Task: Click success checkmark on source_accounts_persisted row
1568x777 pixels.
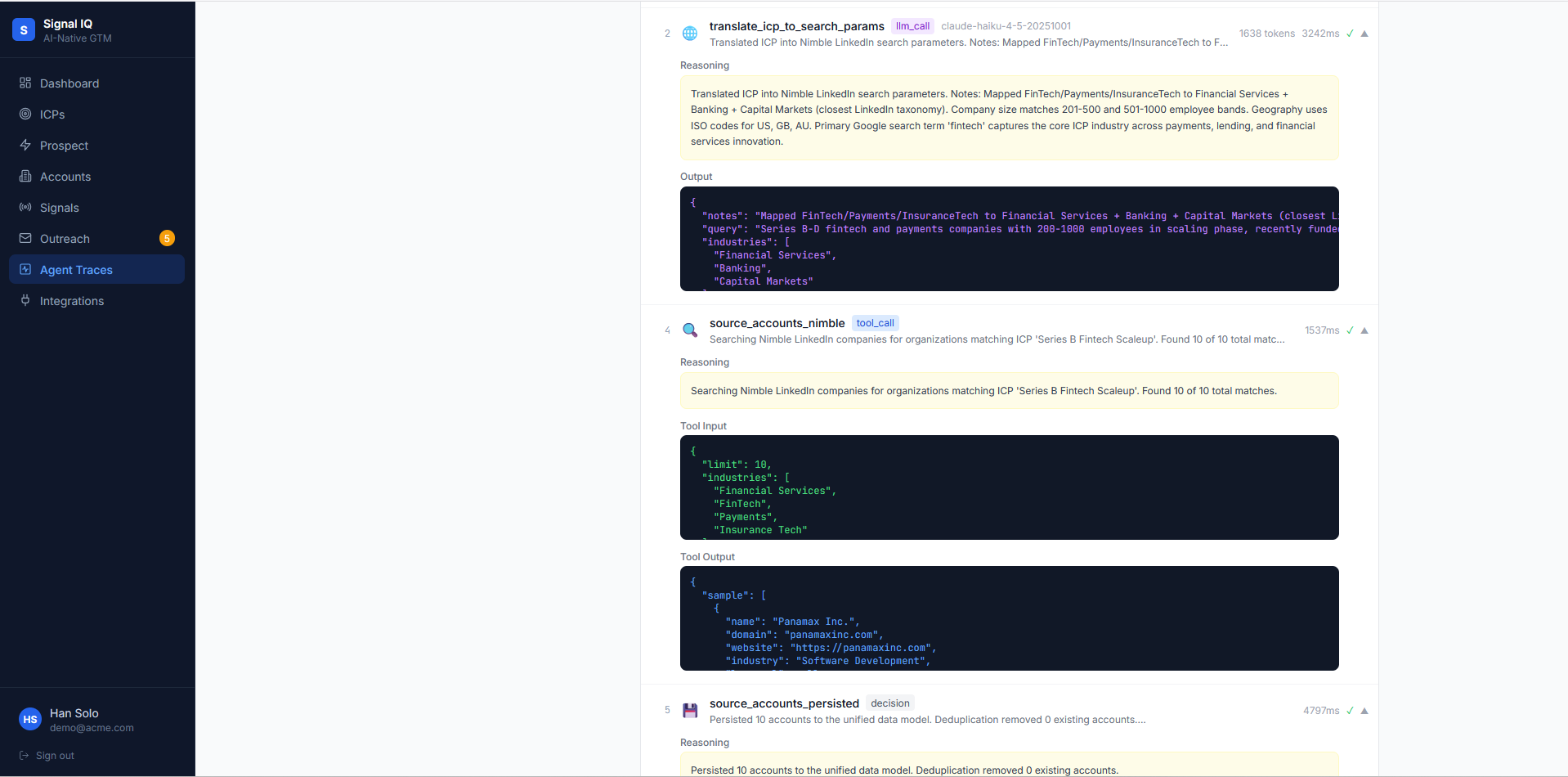Action: (1350, 711)
